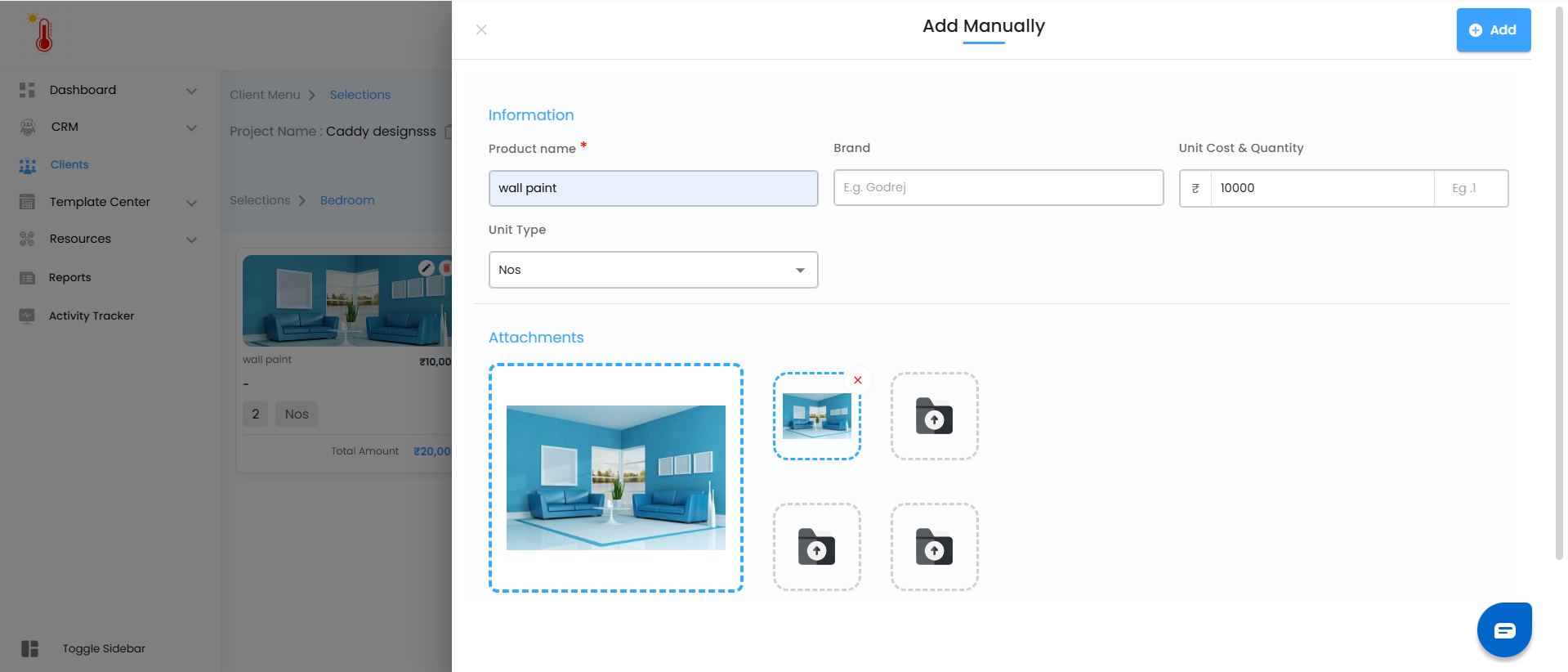Screen dimensions: 1568x672
Task: Expand the Dashboard menu chevron
Action: pyautogui.click(x=191, y=91)
